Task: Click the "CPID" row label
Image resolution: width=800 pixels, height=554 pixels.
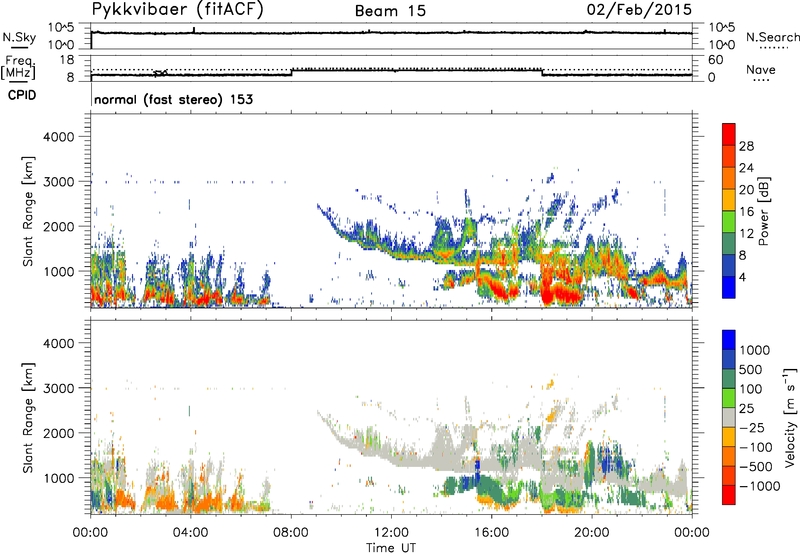Action: 22,95
